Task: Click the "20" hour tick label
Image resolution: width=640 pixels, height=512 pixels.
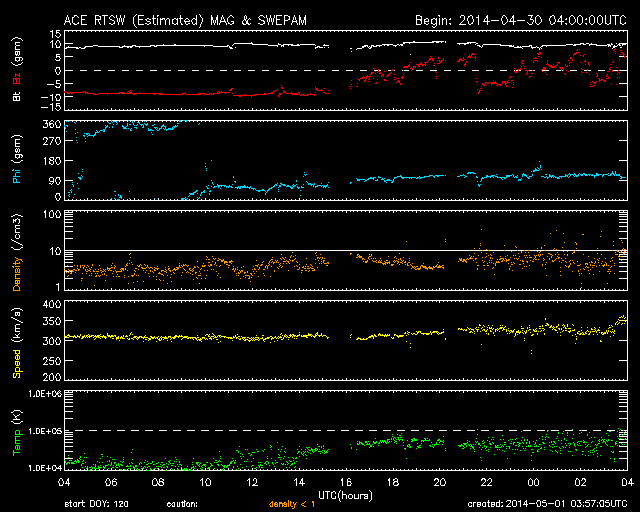Action: [440, 482]
